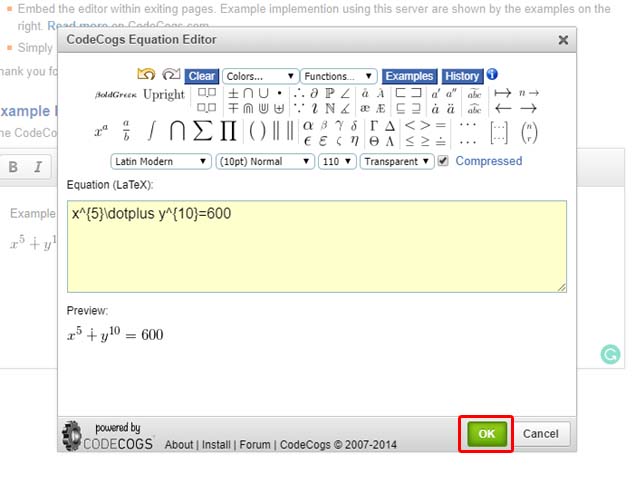The width and height of the screenshot is (640, 480).
Task: Close the CodeCogs Equation Editor dialog
Action: pos(563,40)
